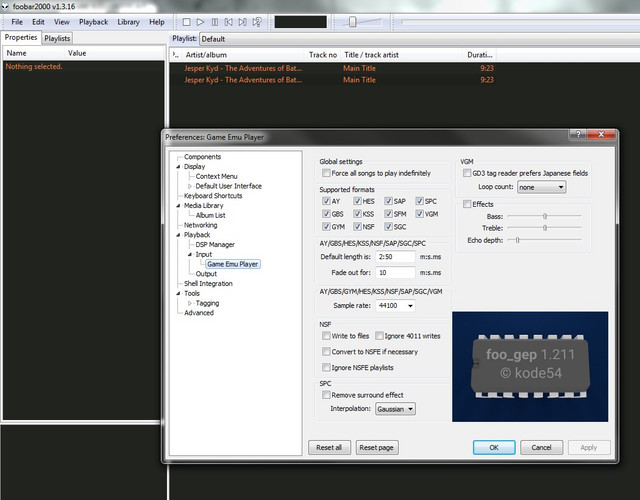640x500 pixels.
Task: Collapse the Tools tree node
Action: click(178, 293)
